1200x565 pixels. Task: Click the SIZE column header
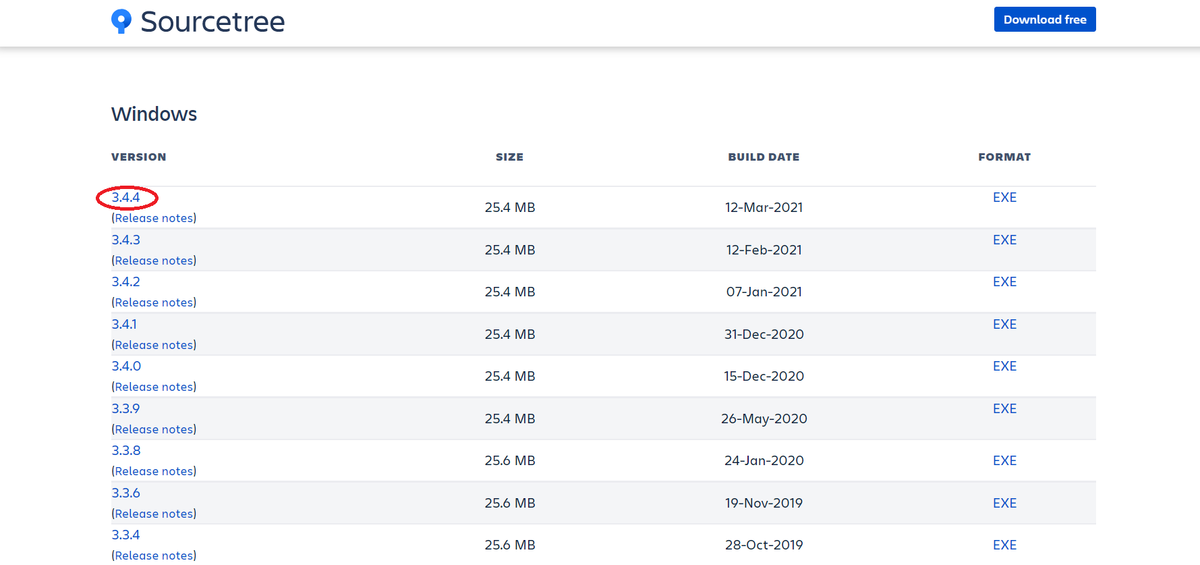(509, 157)
